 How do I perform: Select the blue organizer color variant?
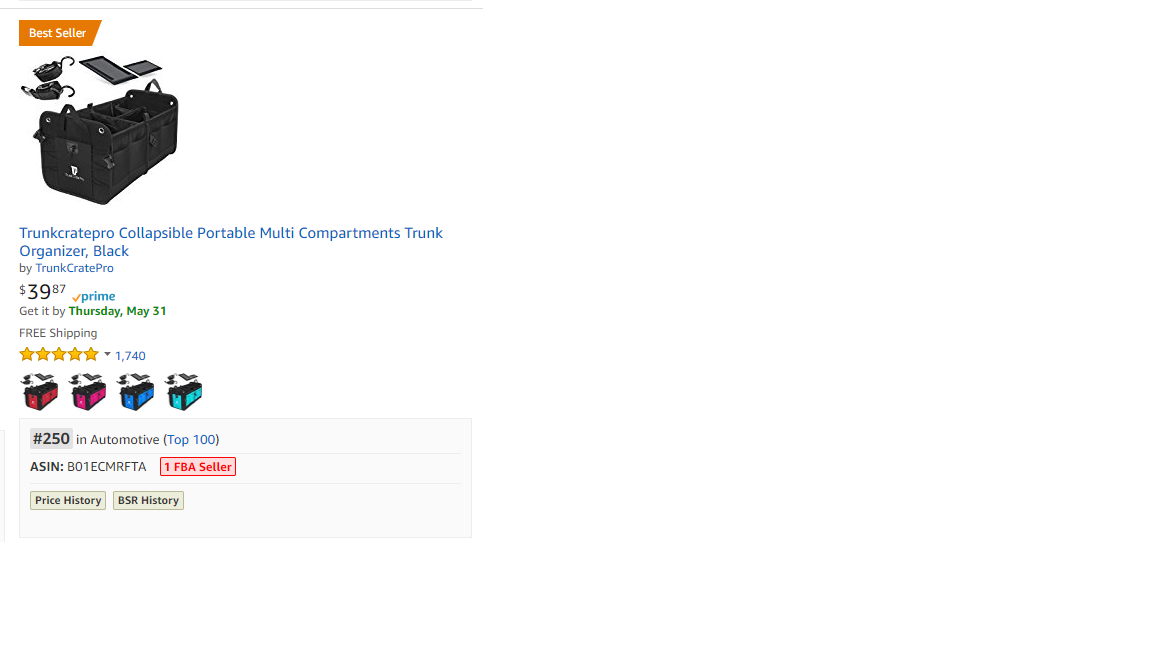[136, 392]
